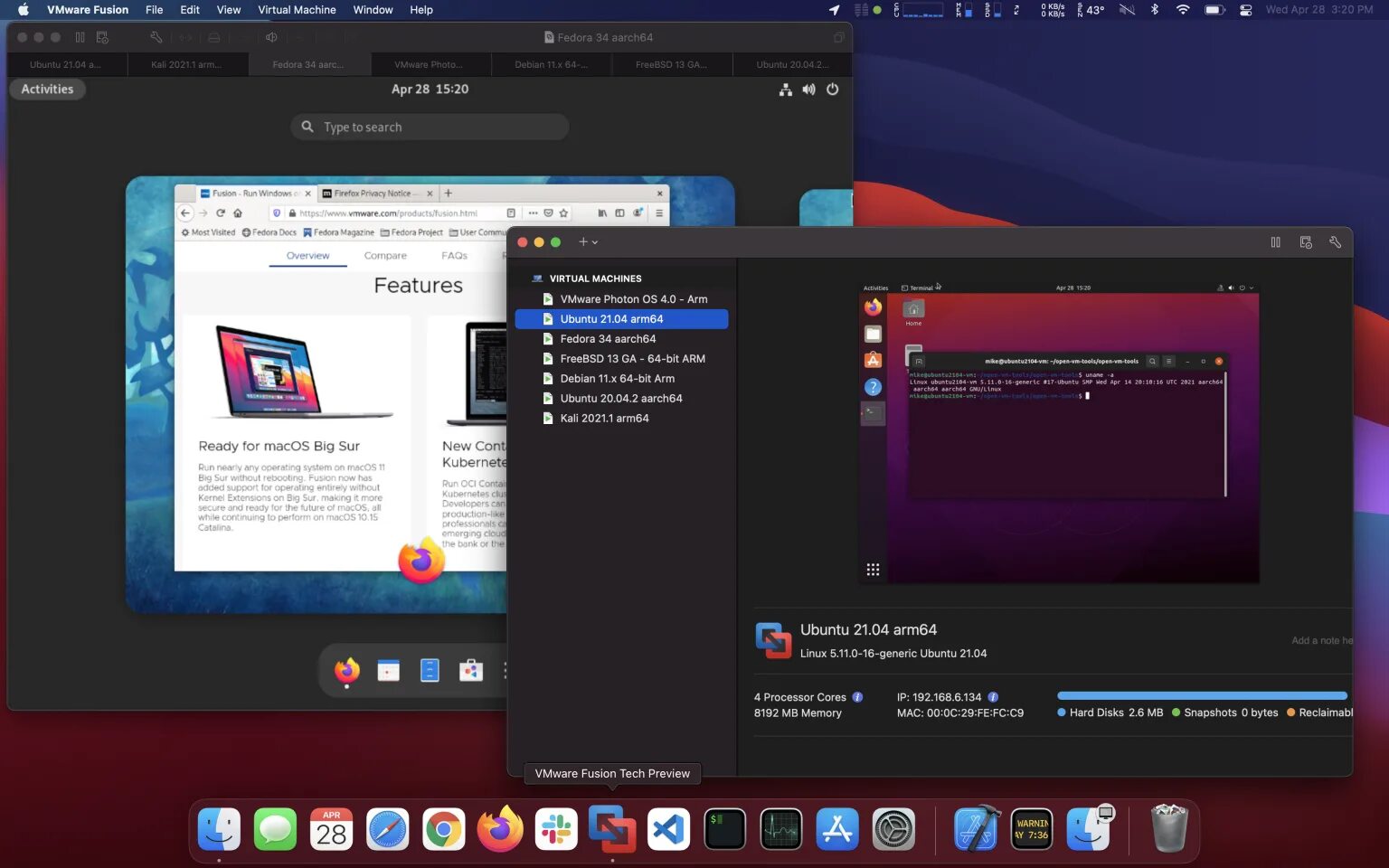Click the Hard Disks usage bar
Viewport: 1389px width, 868px height.
(x=1203, y=695)
